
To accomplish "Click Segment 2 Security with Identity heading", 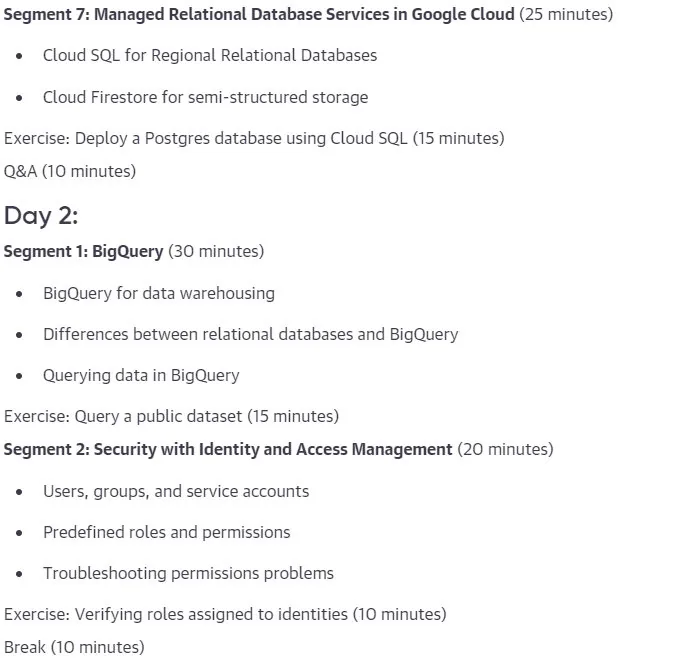I will 228,450.
